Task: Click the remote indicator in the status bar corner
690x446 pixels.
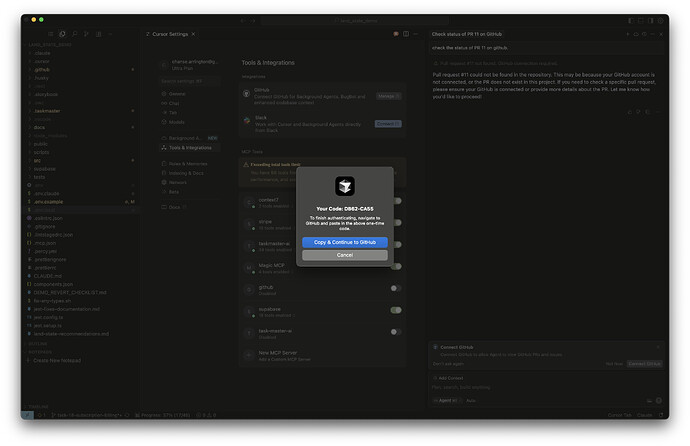Action: click(27, 415)
